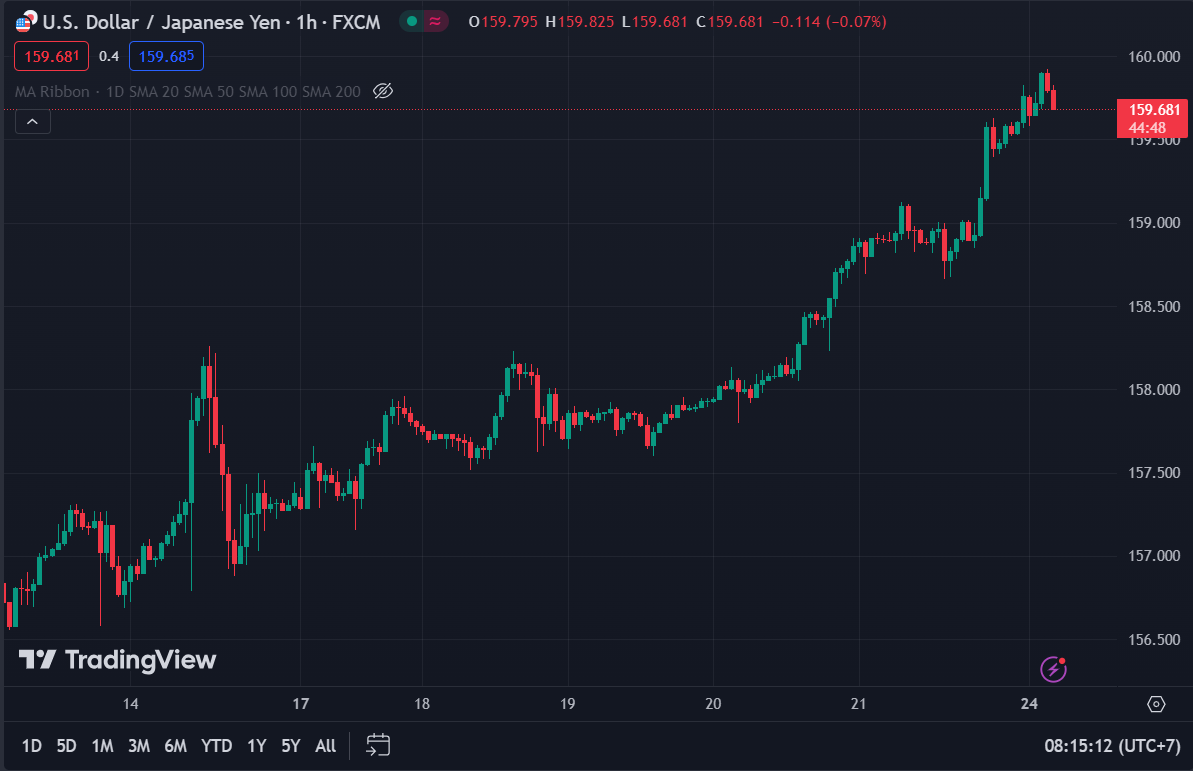Collapse the indicator legend with chevron
This screenshot has width=1193, height=771.
click(33, 122)
